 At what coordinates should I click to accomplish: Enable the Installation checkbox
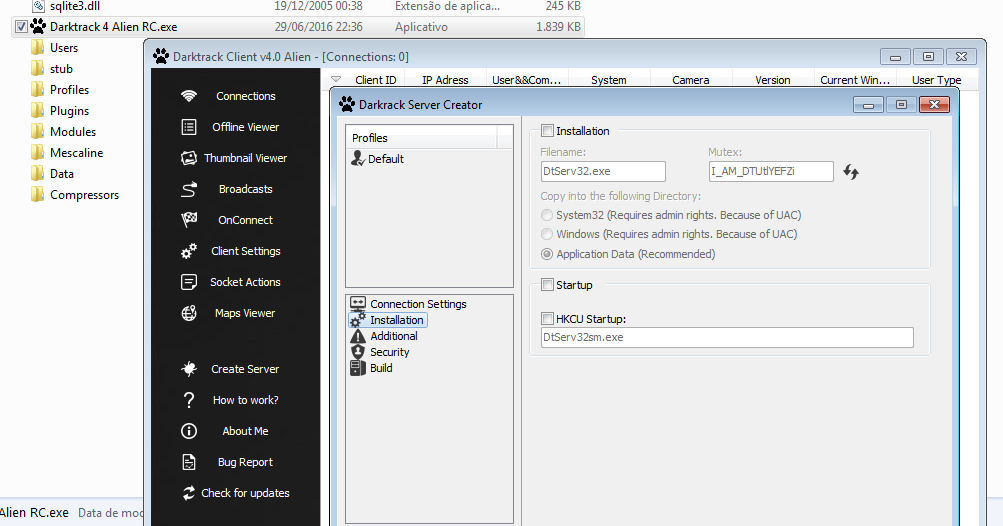click(548, 131)
